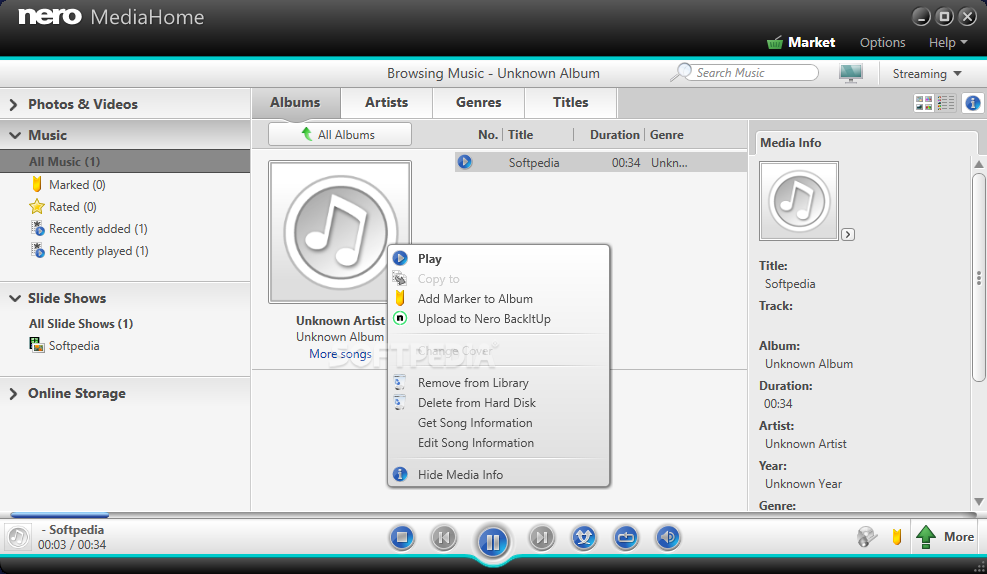Image resolution: width=987 pixels, height=574 pixels.
Task: Click the search magnifier icon
Action: (681, 72)
